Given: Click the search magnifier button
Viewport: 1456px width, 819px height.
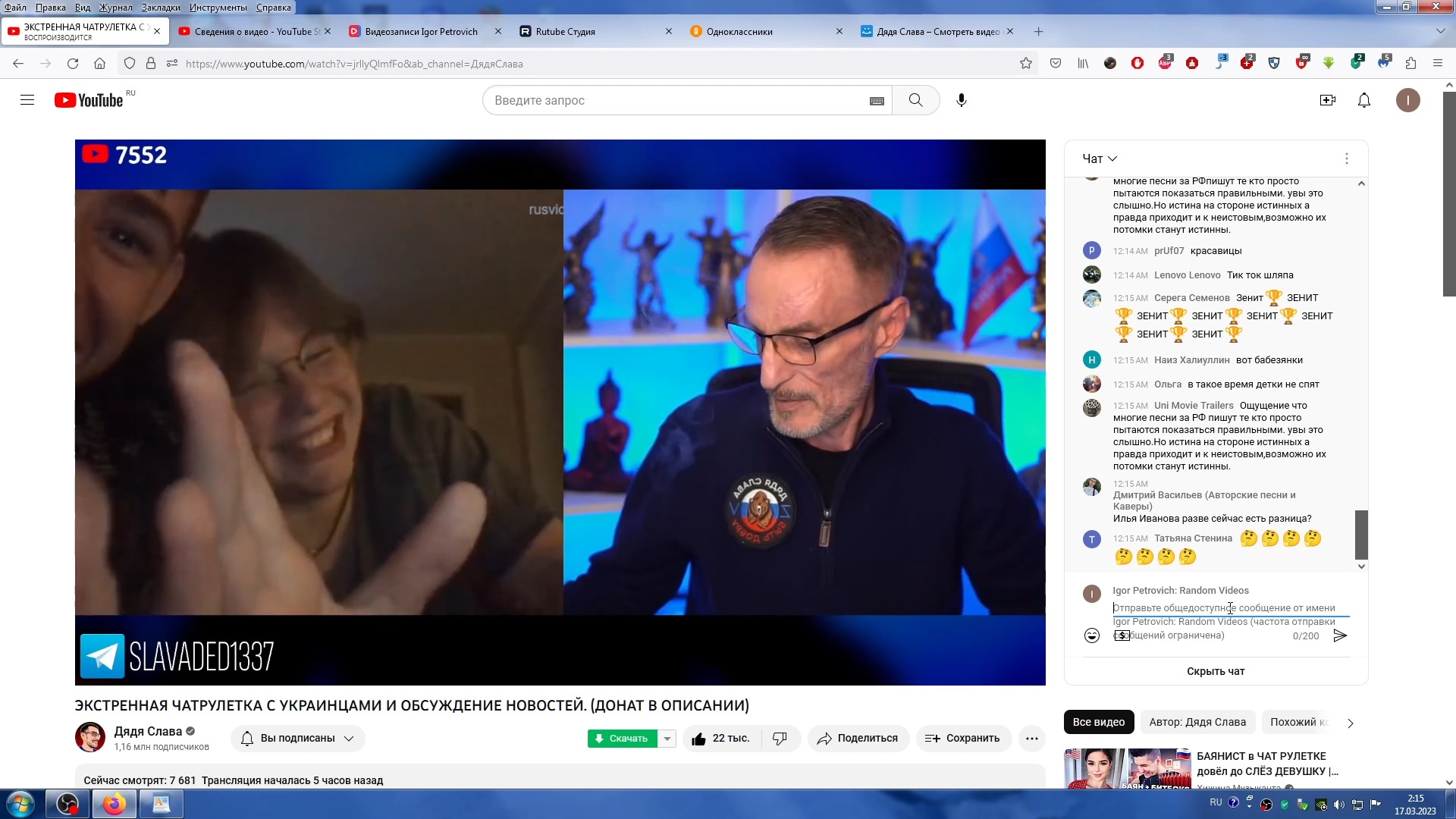Looking at the screenshot, I should tap(915, 100).
